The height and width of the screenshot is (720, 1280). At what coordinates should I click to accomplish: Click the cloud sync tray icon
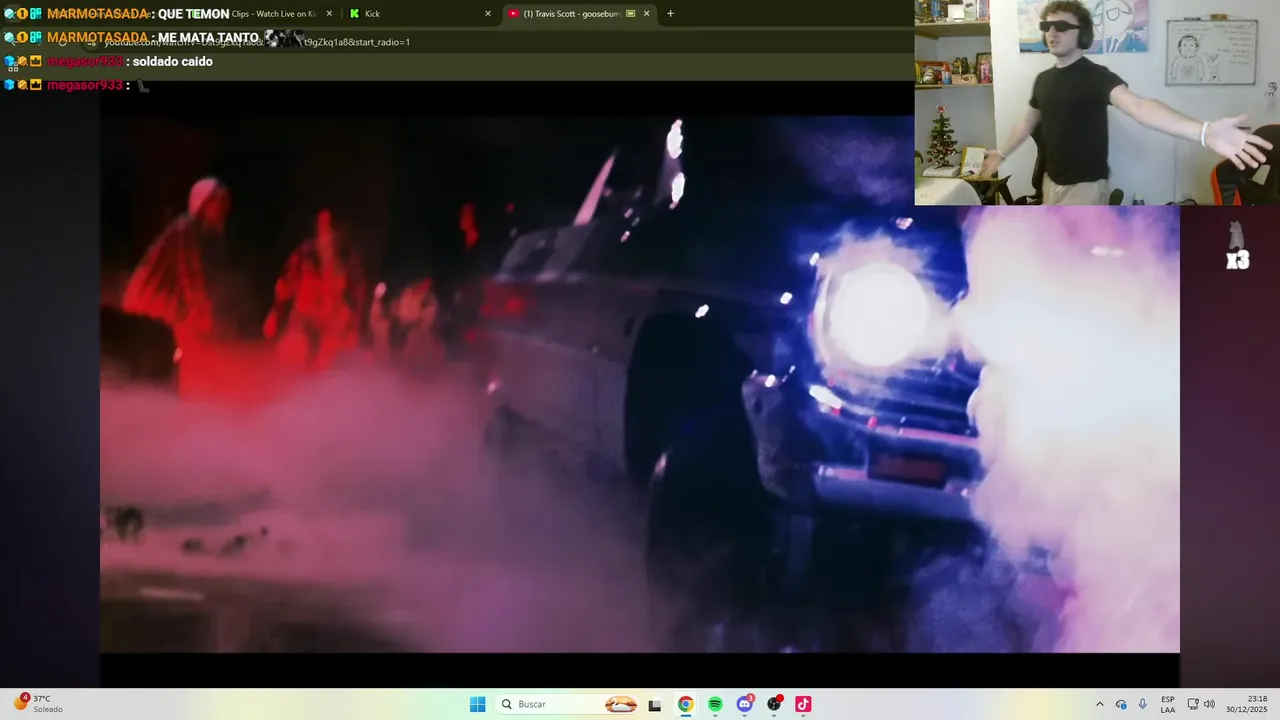tap(1121, 704)
